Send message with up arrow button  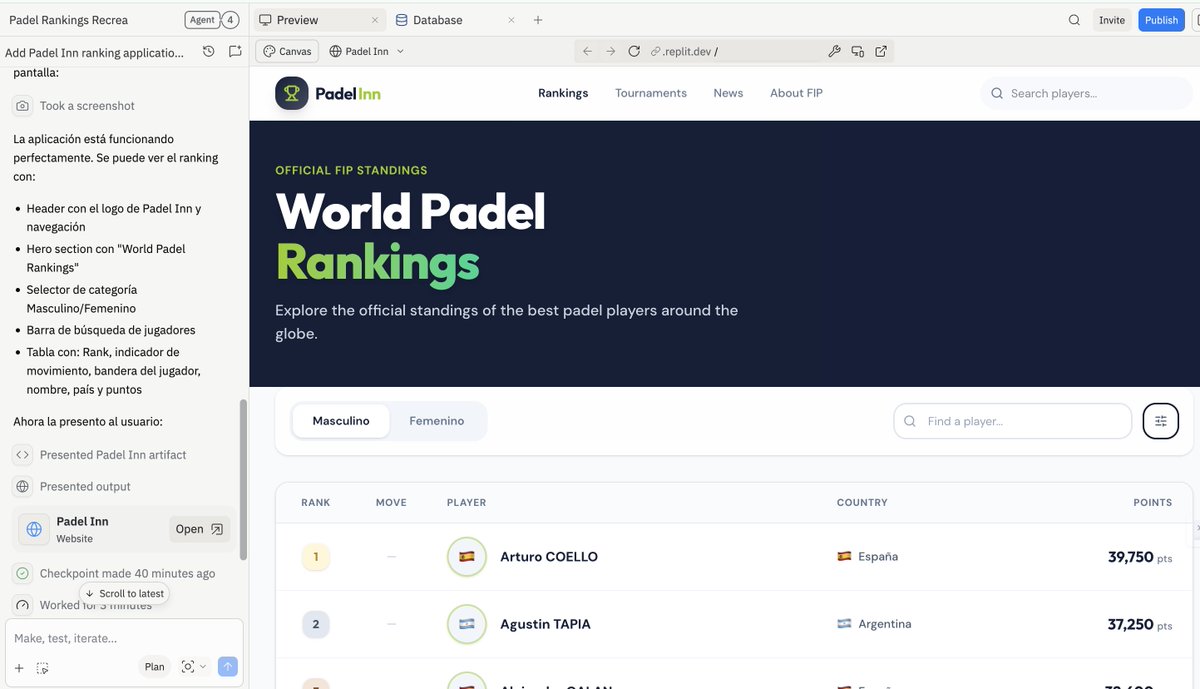pyautogui.click(x=228, y=667)
